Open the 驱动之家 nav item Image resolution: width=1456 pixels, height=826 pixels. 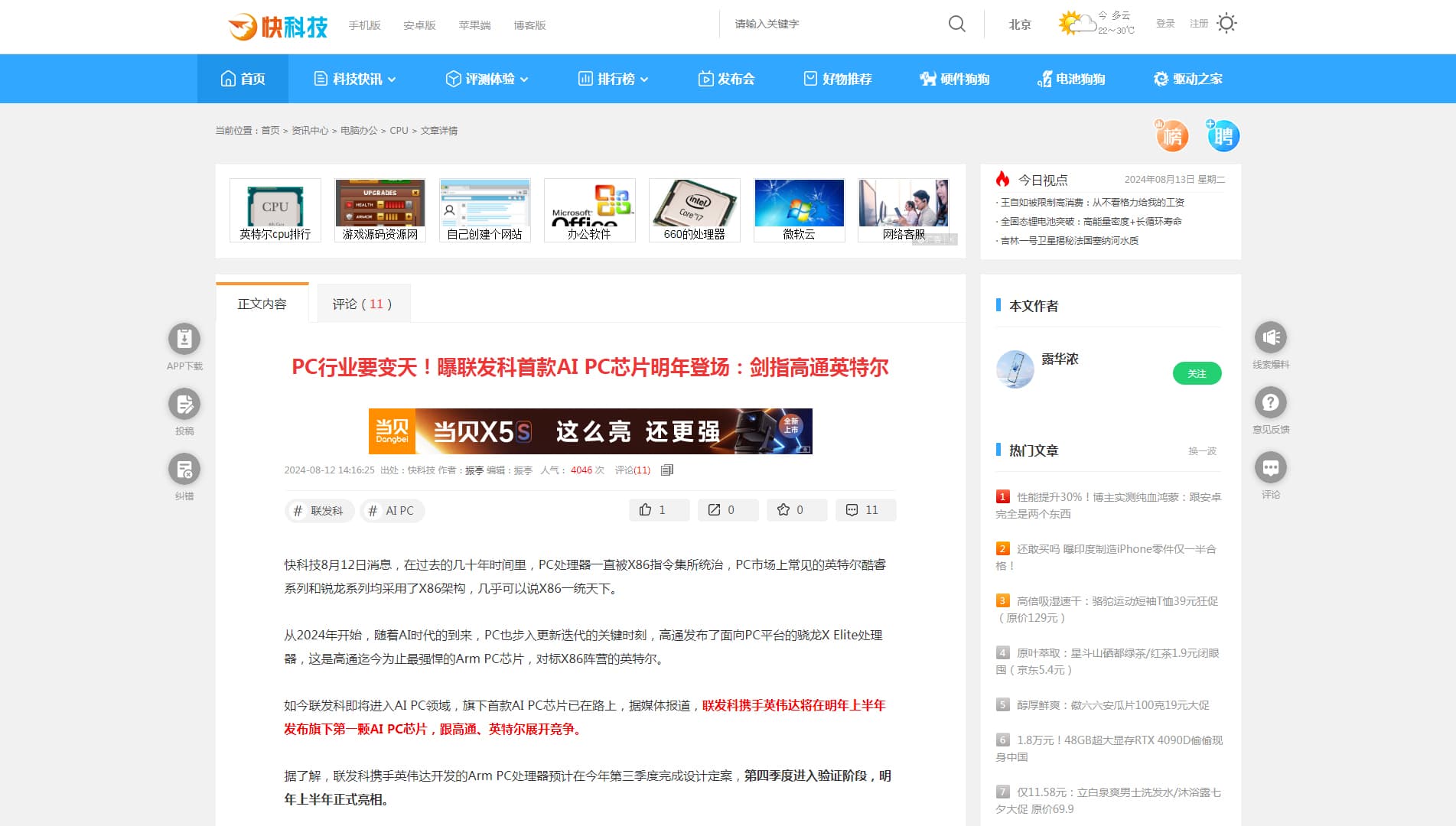[x=1188, y=79]
